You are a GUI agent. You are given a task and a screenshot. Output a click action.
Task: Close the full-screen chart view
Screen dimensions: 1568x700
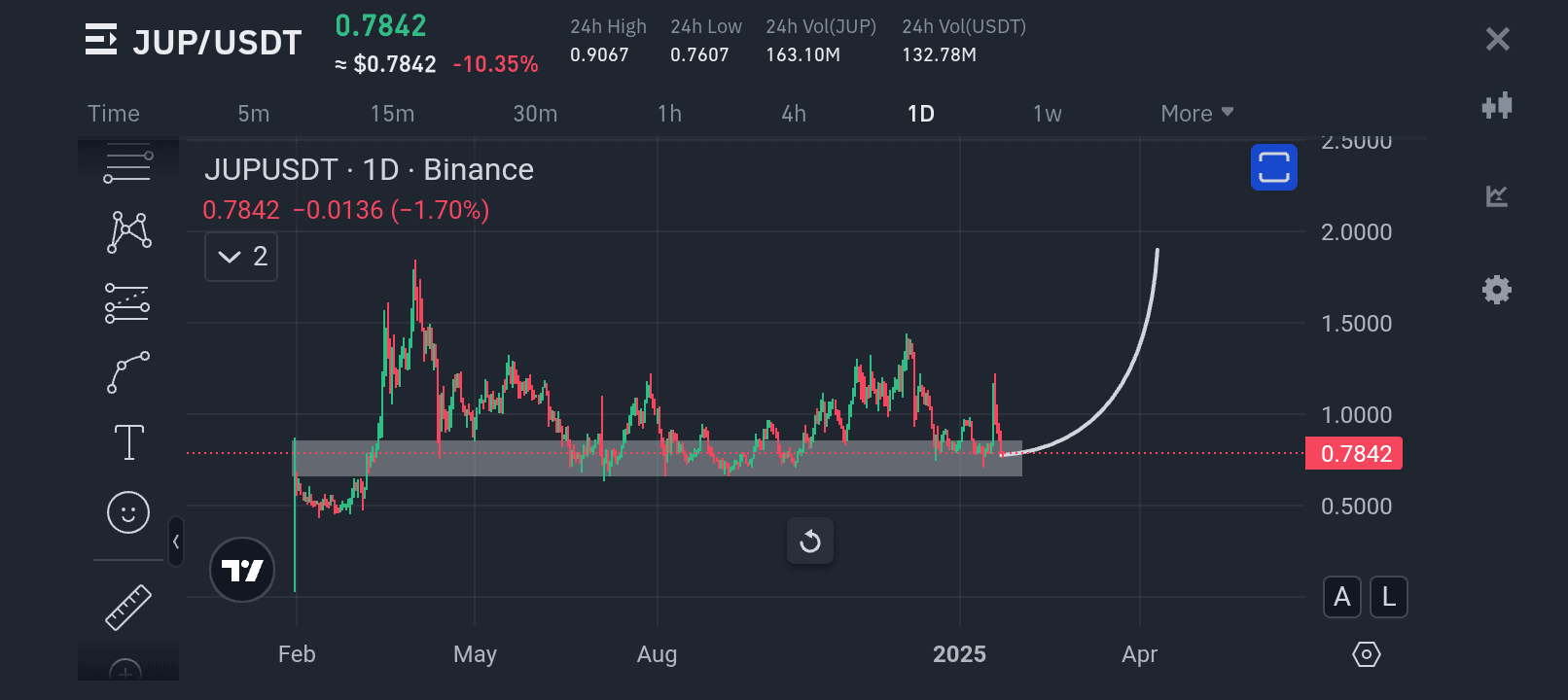[x=1498, y=39]
